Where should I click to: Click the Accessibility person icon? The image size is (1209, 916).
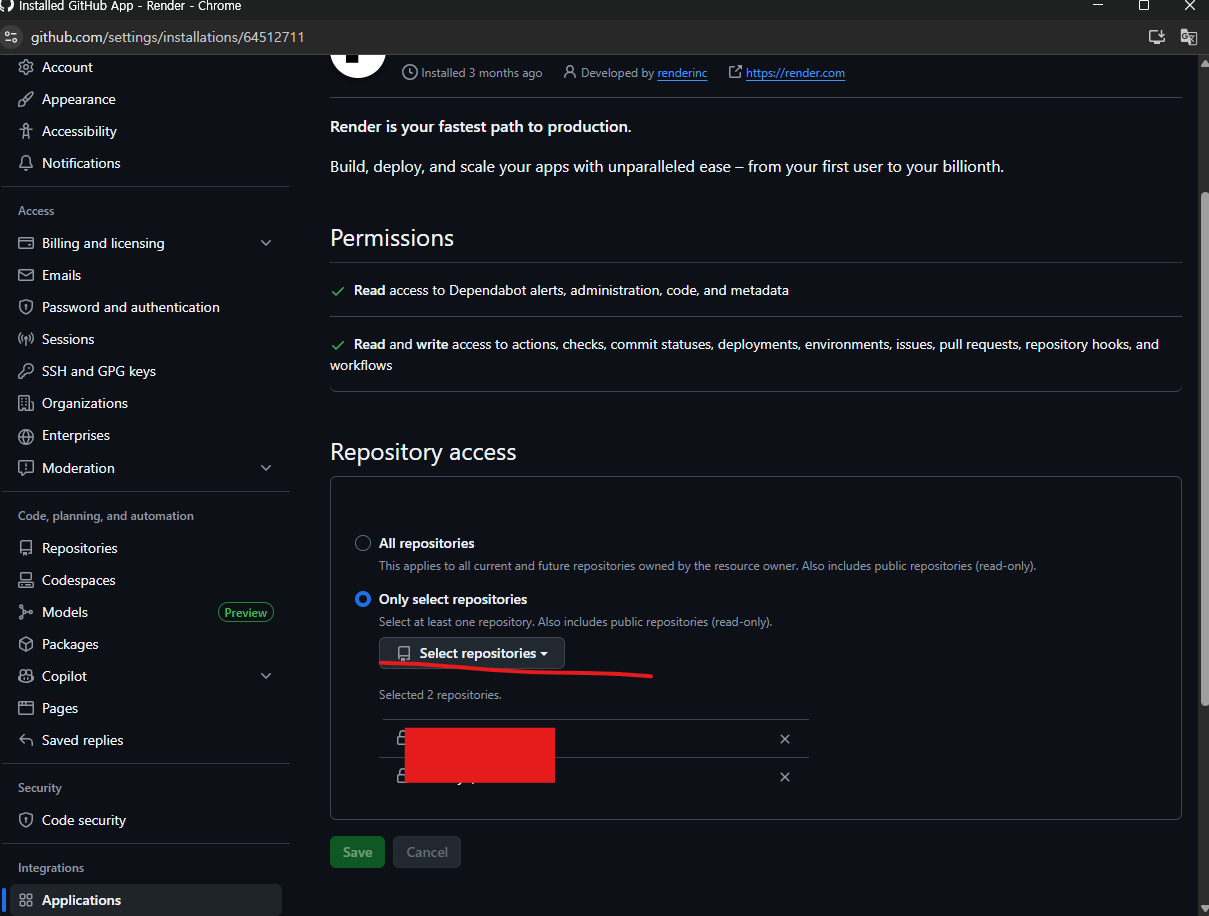click(26, 131)
